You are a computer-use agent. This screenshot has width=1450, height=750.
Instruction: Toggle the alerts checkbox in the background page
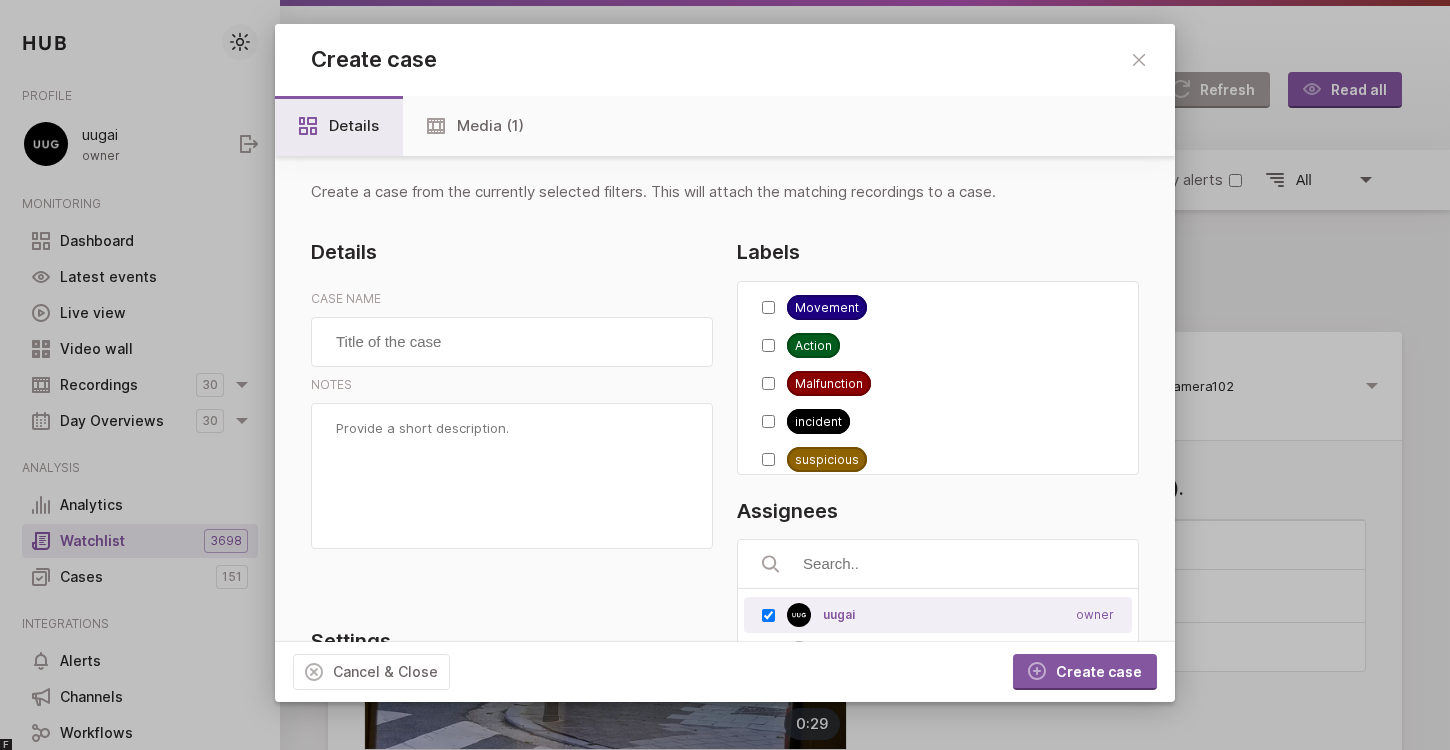tap(1235, 181)
